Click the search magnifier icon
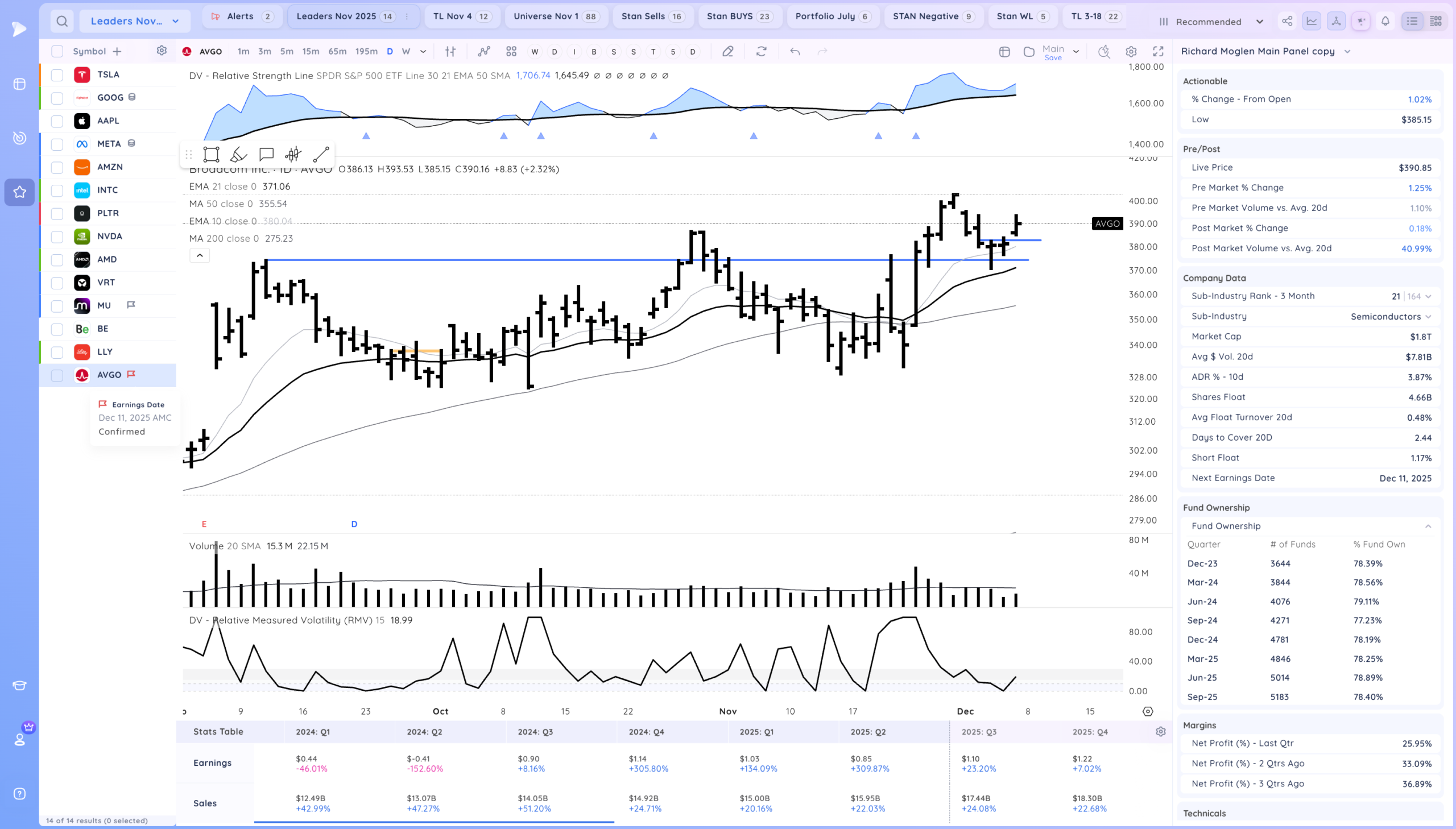Viewport: 1456px width, 829px height. point(62,22)
